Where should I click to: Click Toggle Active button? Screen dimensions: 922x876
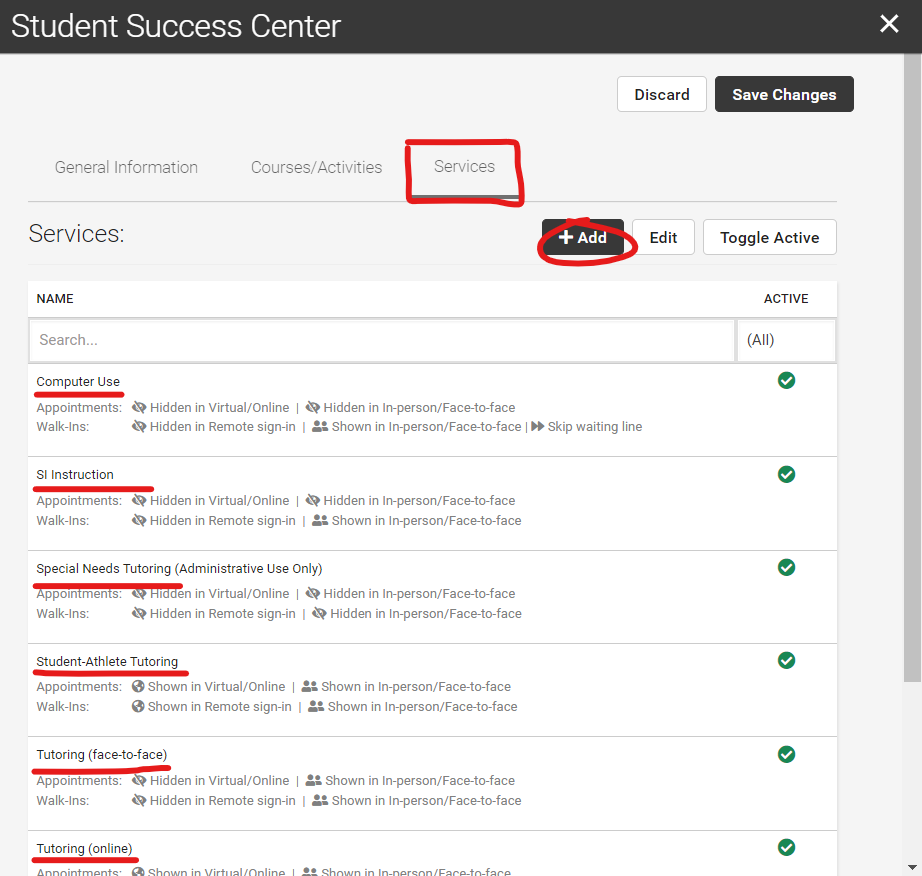[770, 238]
